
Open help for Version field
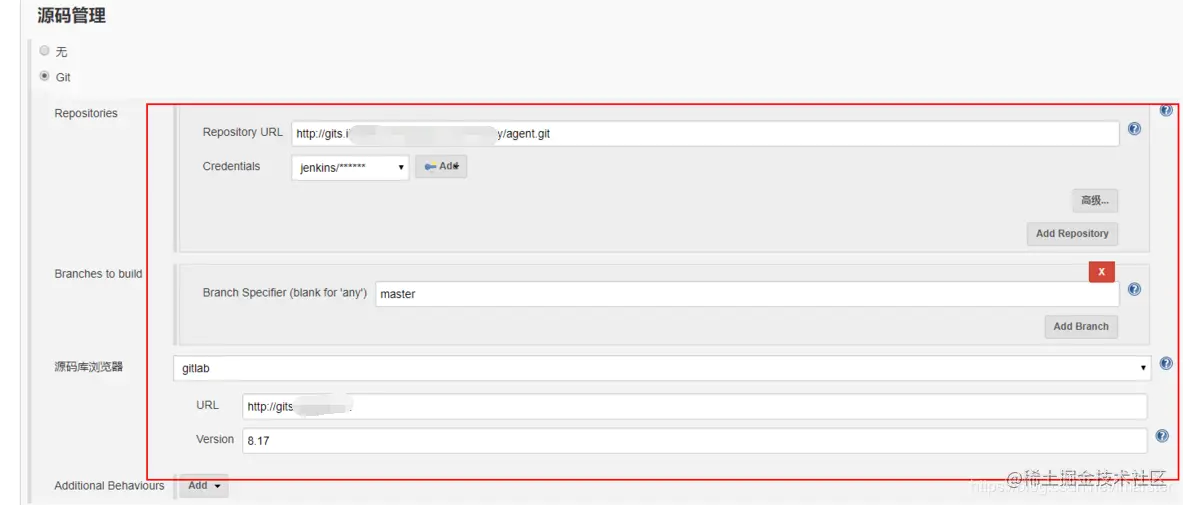tap(1163, 436)
